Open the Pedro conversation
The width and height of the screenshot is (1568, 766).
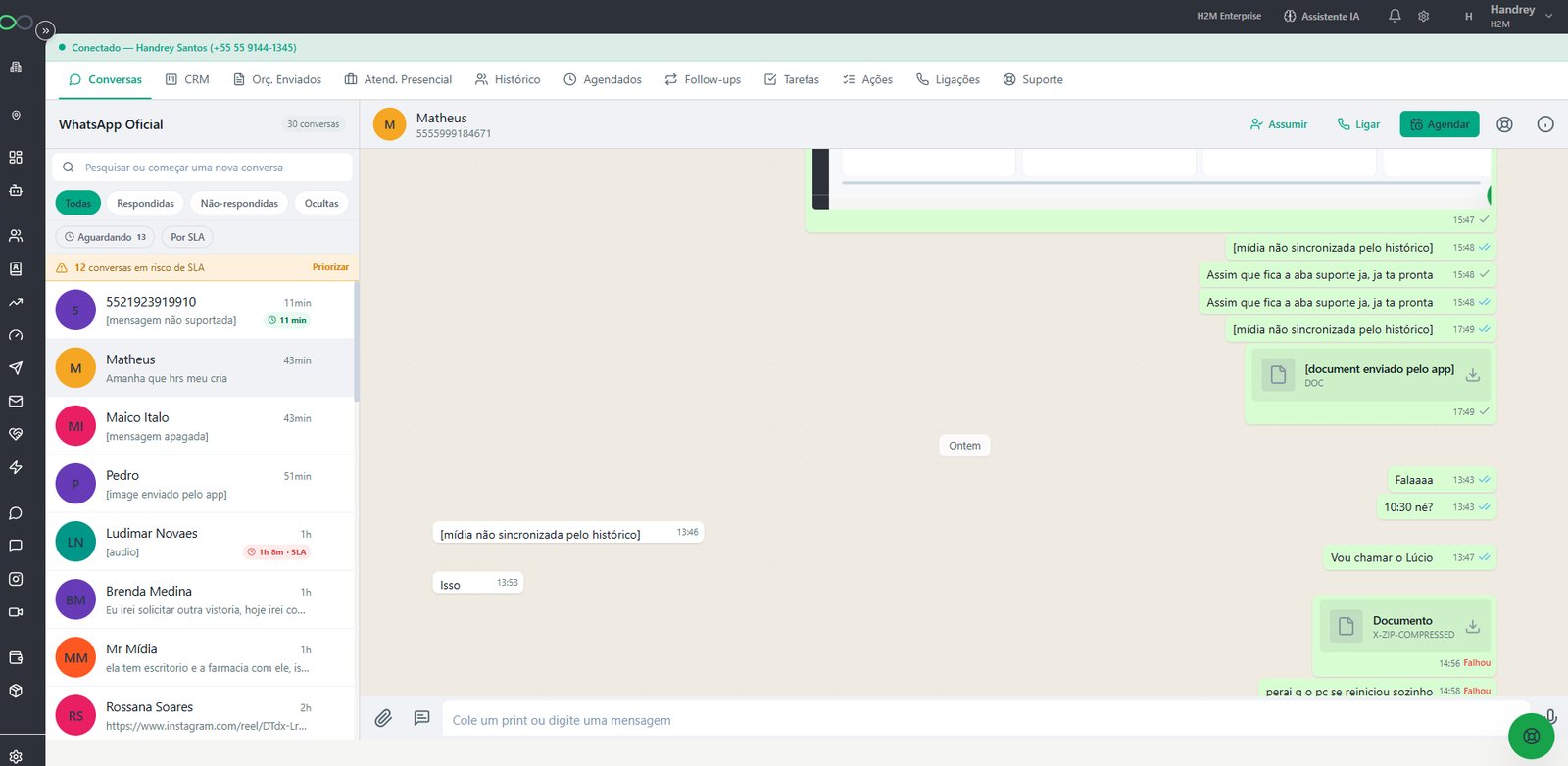pyautogui.click(x=202, y=484)
